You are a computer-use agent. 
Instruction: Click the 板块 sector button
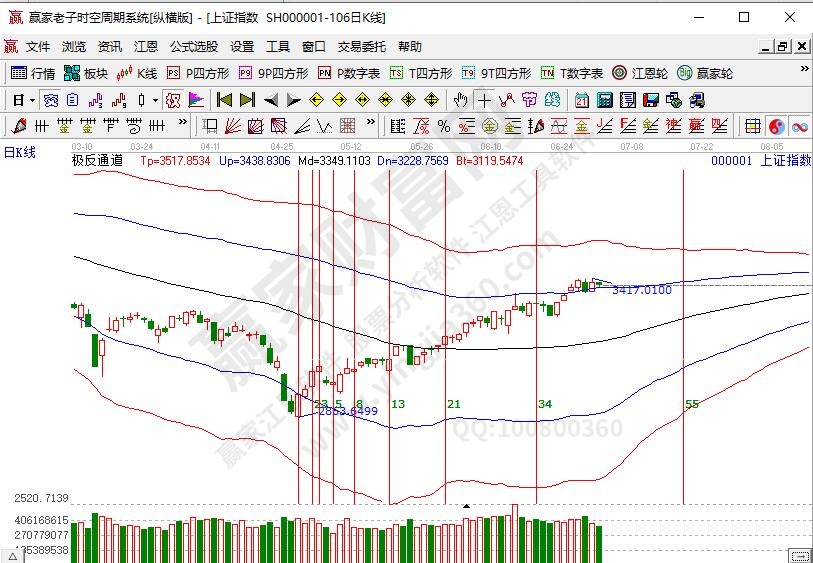pos(86,73)
